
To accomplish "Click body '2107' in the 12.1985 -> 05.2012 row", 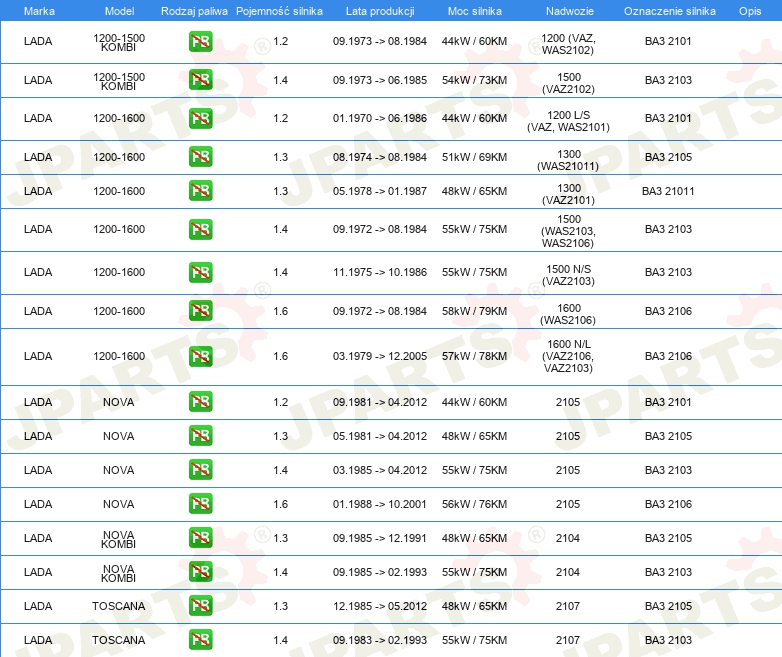I will click(568, 606).
